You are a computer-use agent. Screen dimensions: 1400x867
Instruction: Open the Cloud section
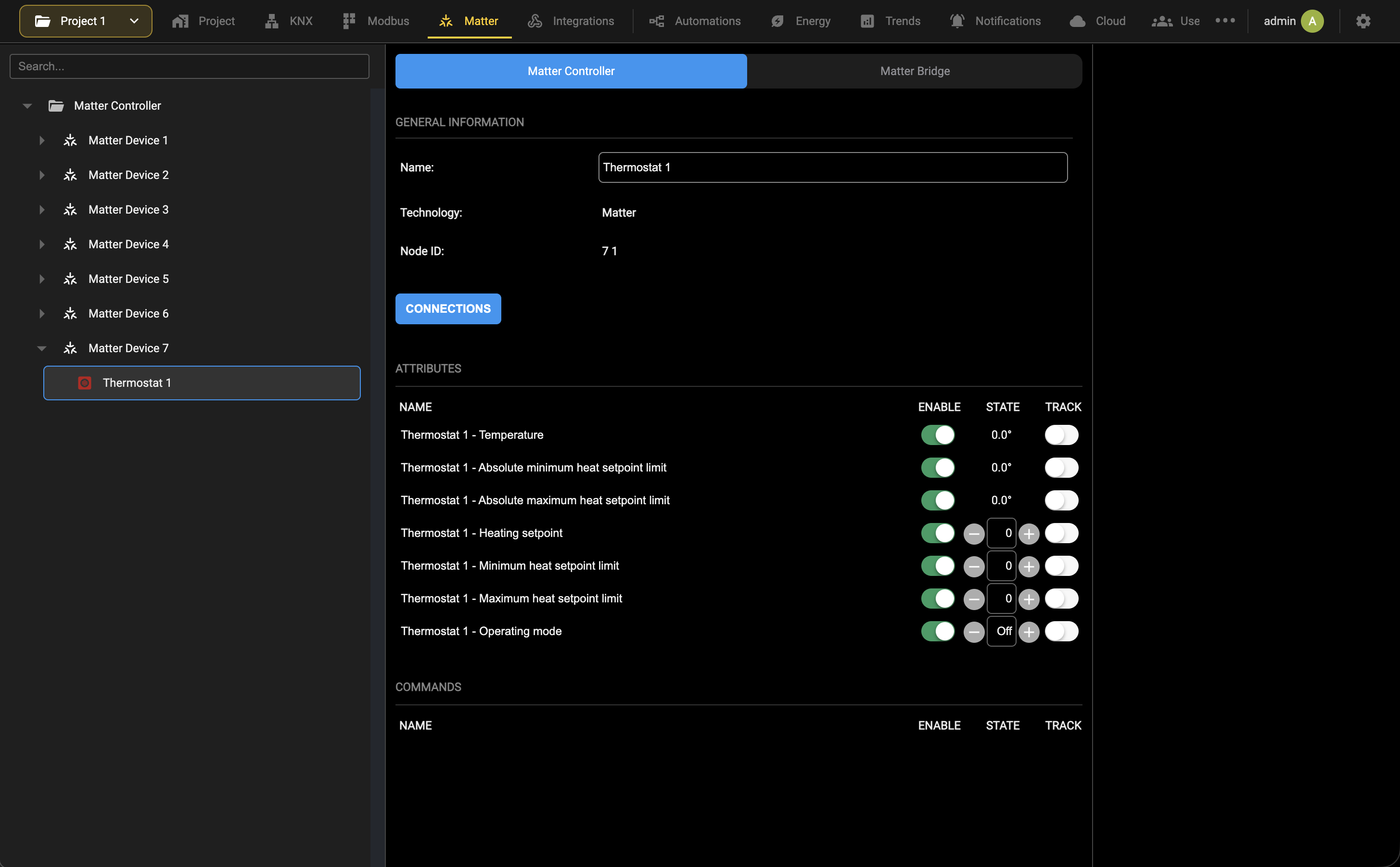pos(1098,21)
